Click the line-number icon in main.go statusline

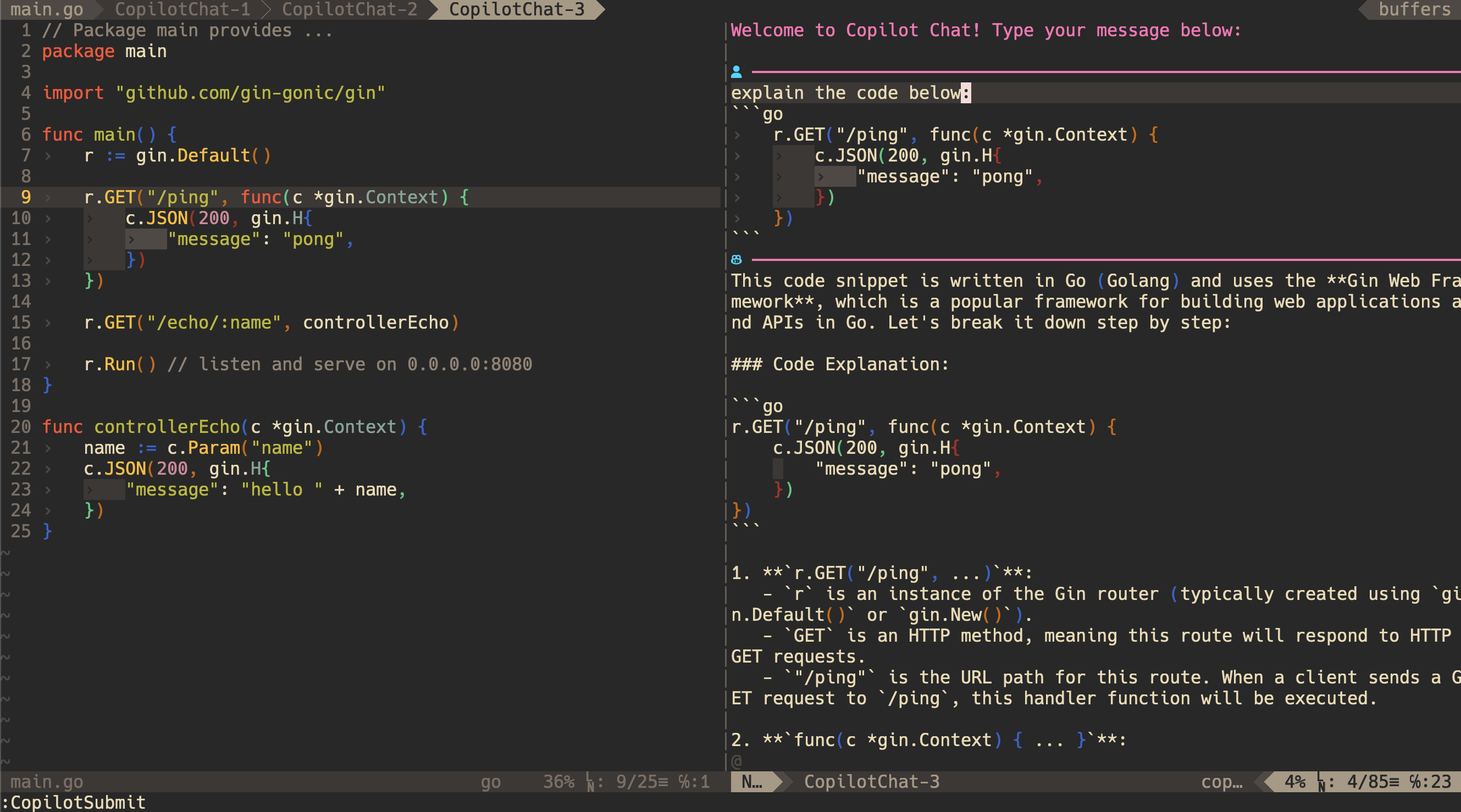point(590,782)
